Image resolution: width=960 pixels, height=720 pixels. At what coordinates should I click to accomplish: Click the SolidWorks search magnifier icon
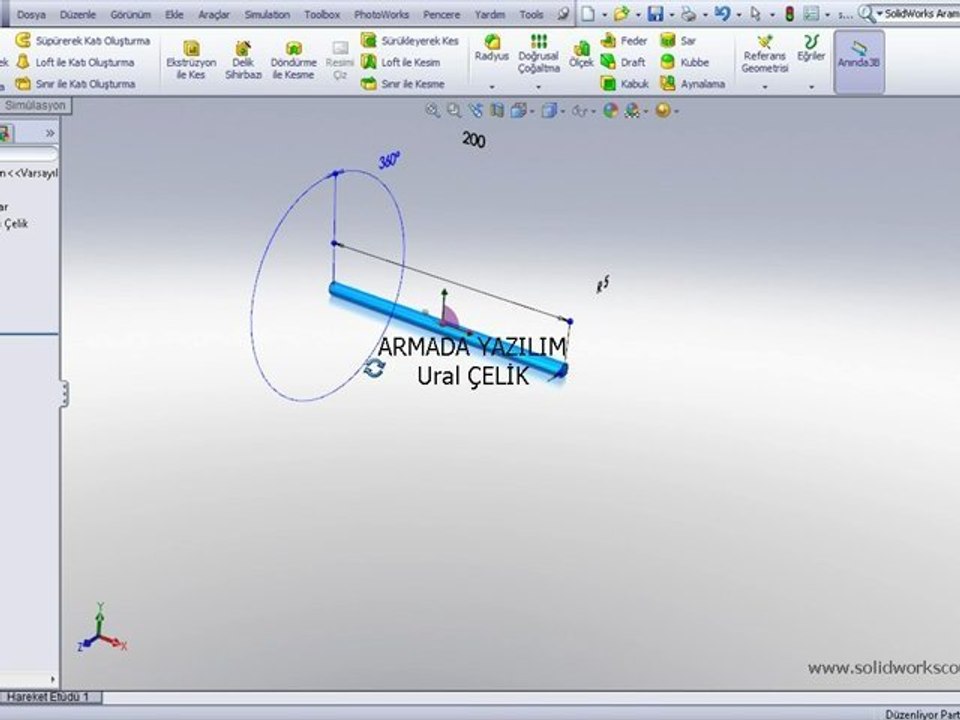pyautogui.click(x=866, y=13)
